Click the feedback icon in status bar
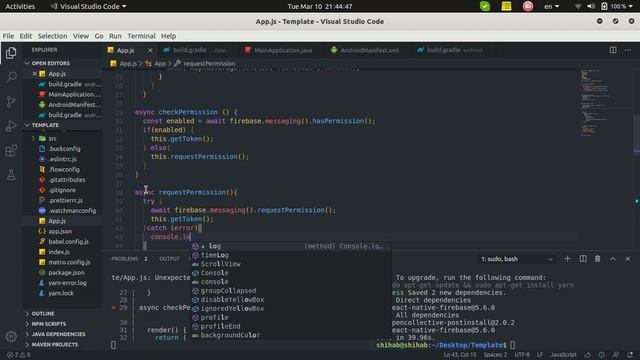The width and height of the screenshot is (640, 360). pos(616,355)
